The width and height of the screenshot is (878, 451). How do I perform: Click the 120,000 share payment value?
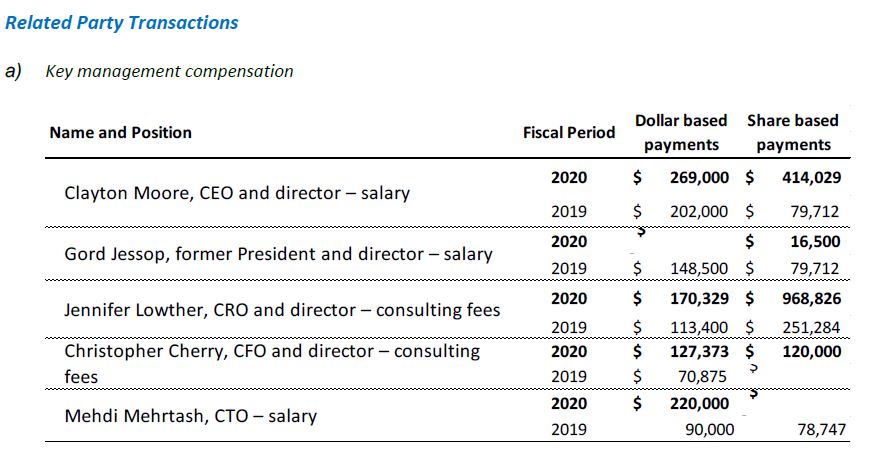pos(806,351)
